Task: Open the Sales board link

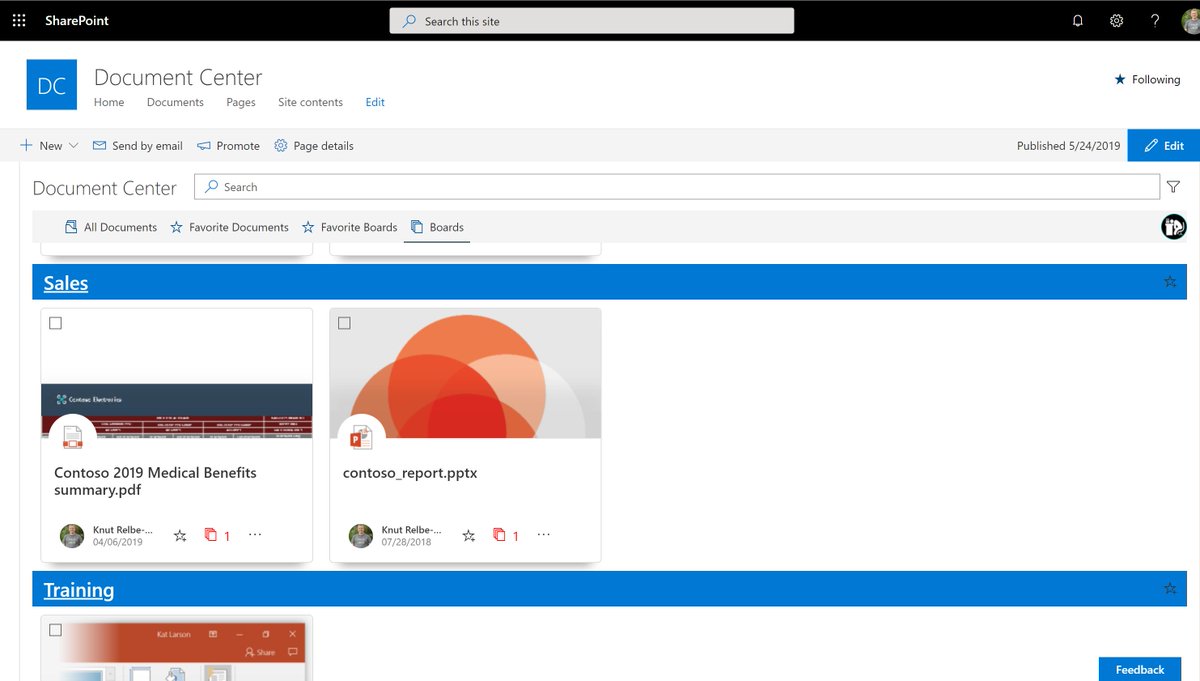Action: tap(65, 283)
